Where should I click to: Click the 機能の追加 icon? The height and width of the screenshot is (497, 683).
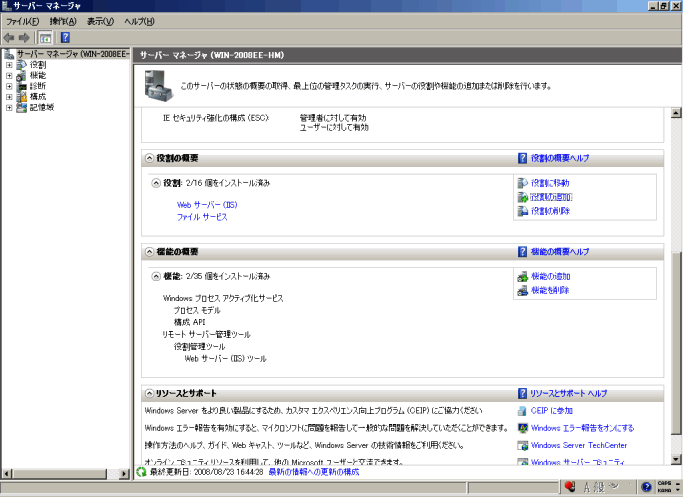pos(522,276)
